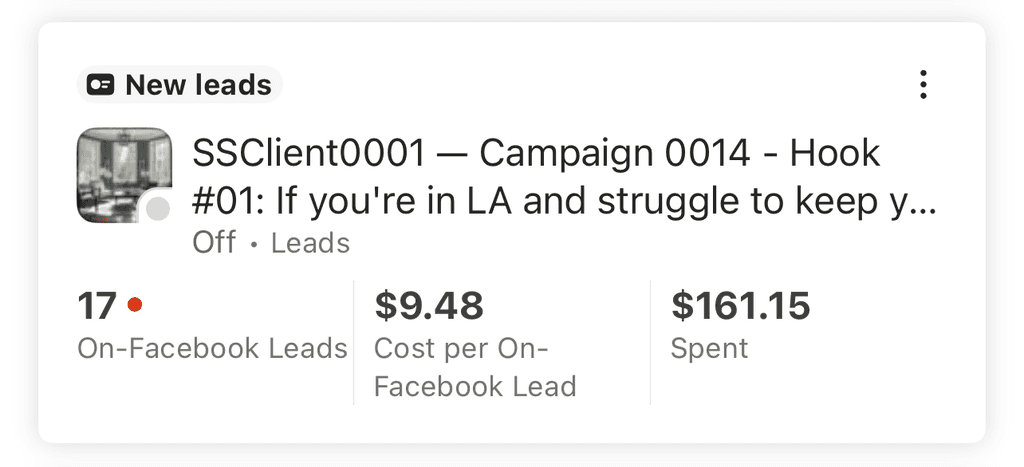Click the red dot next to 17
The width and height of the screenshot is (1024, 467).
pos(135,305)
